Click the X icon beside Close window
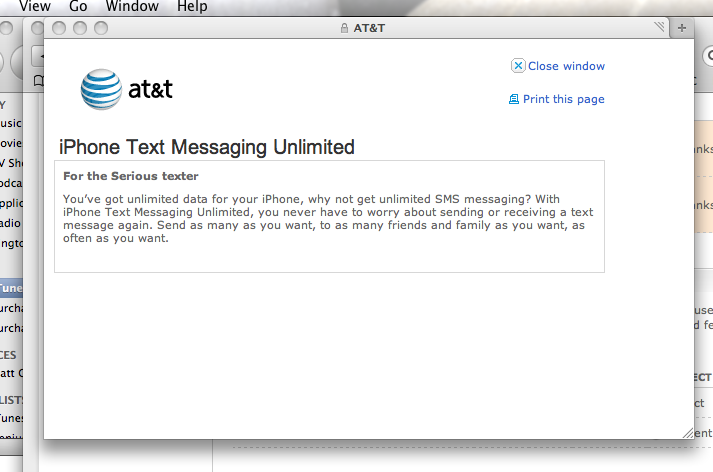The image size is (713, 472). pyautogui.click(x=518, y=66)
